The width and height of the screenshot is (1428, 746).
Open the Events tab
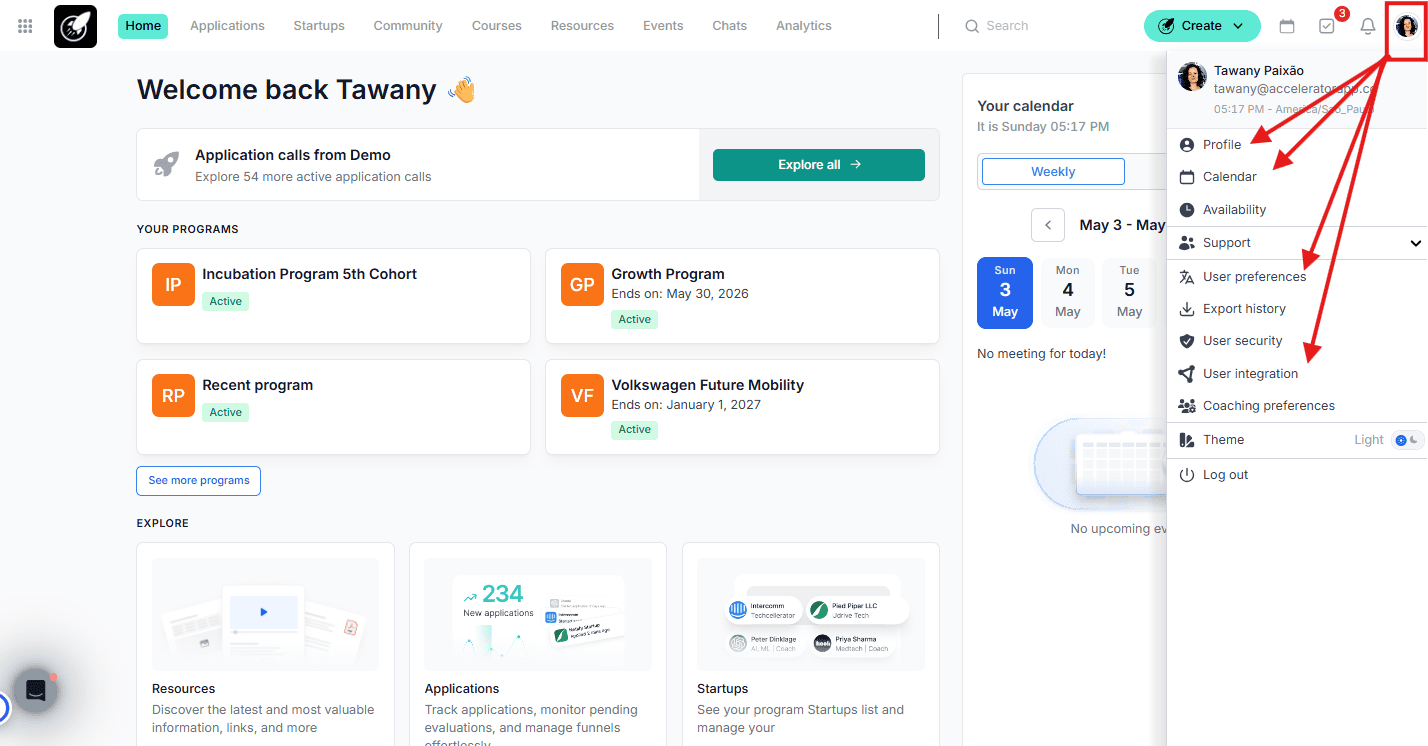click(x=663, y=26)
